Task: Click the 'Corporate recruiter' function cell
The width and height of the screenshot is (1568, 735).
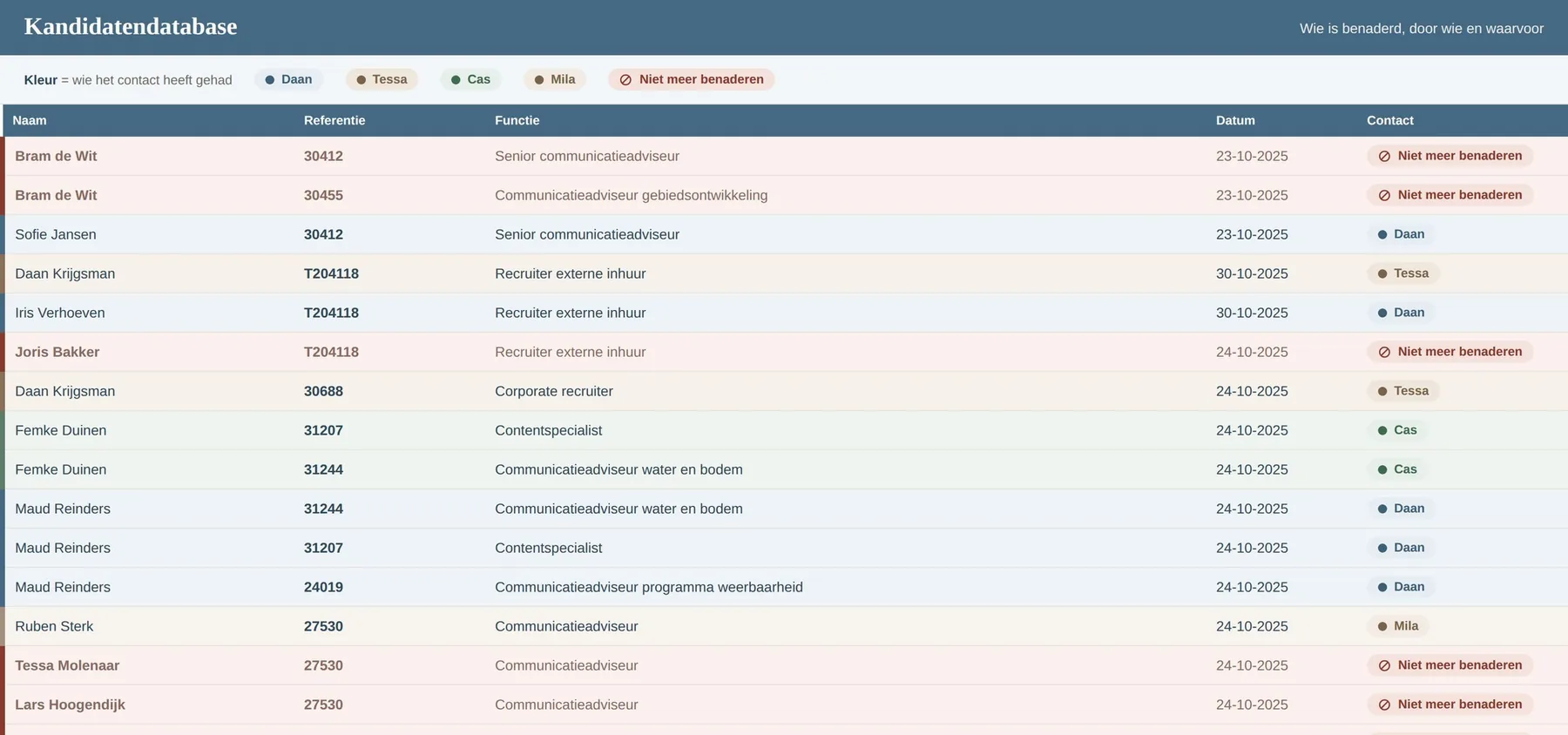Action: click(554, 391)
